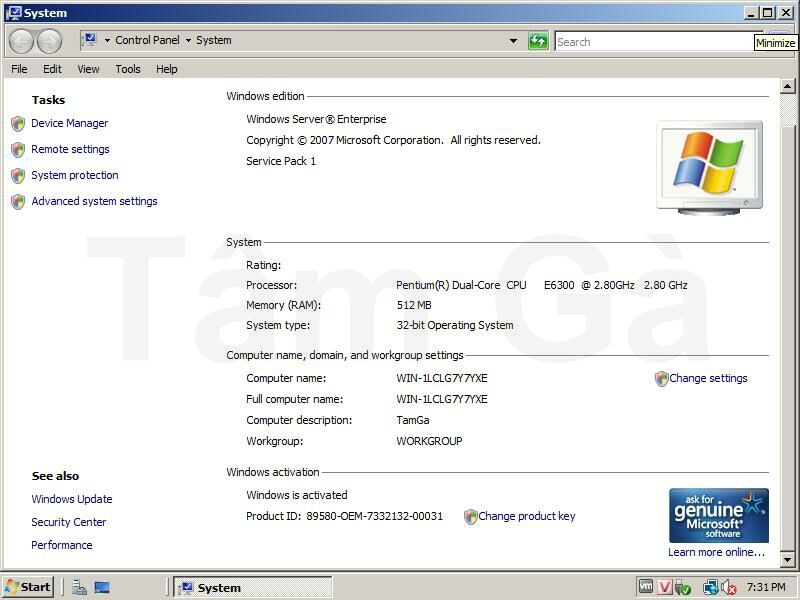
Task: Click Windows Server Enterprise text
Action: point(316,119)
